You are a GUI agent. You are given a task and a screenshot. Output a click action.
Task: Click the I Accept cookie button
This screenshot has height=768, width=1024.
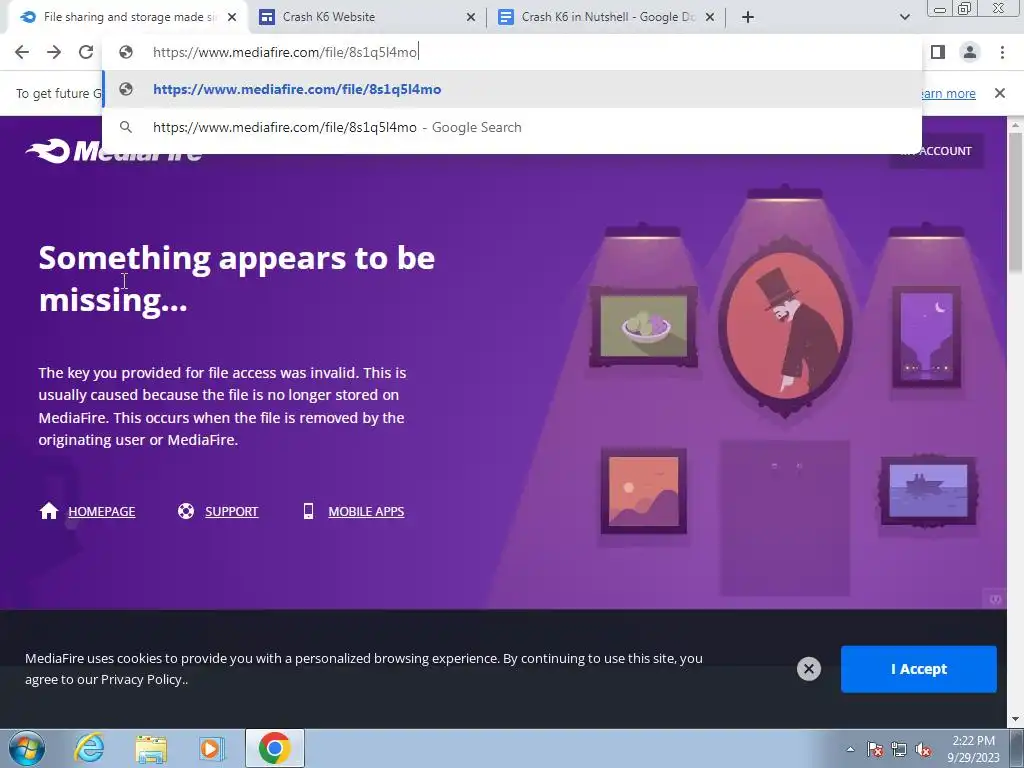coord(918,669)
